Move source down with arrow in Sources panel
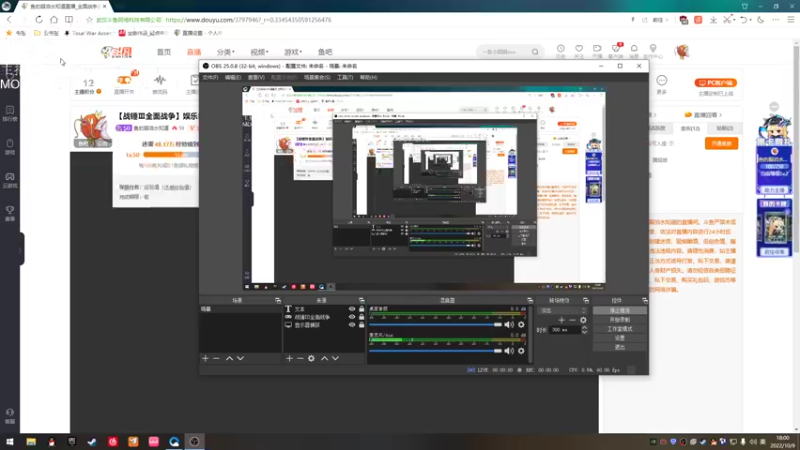The width and height of the screenshot is (800, 450). (335, 359)
